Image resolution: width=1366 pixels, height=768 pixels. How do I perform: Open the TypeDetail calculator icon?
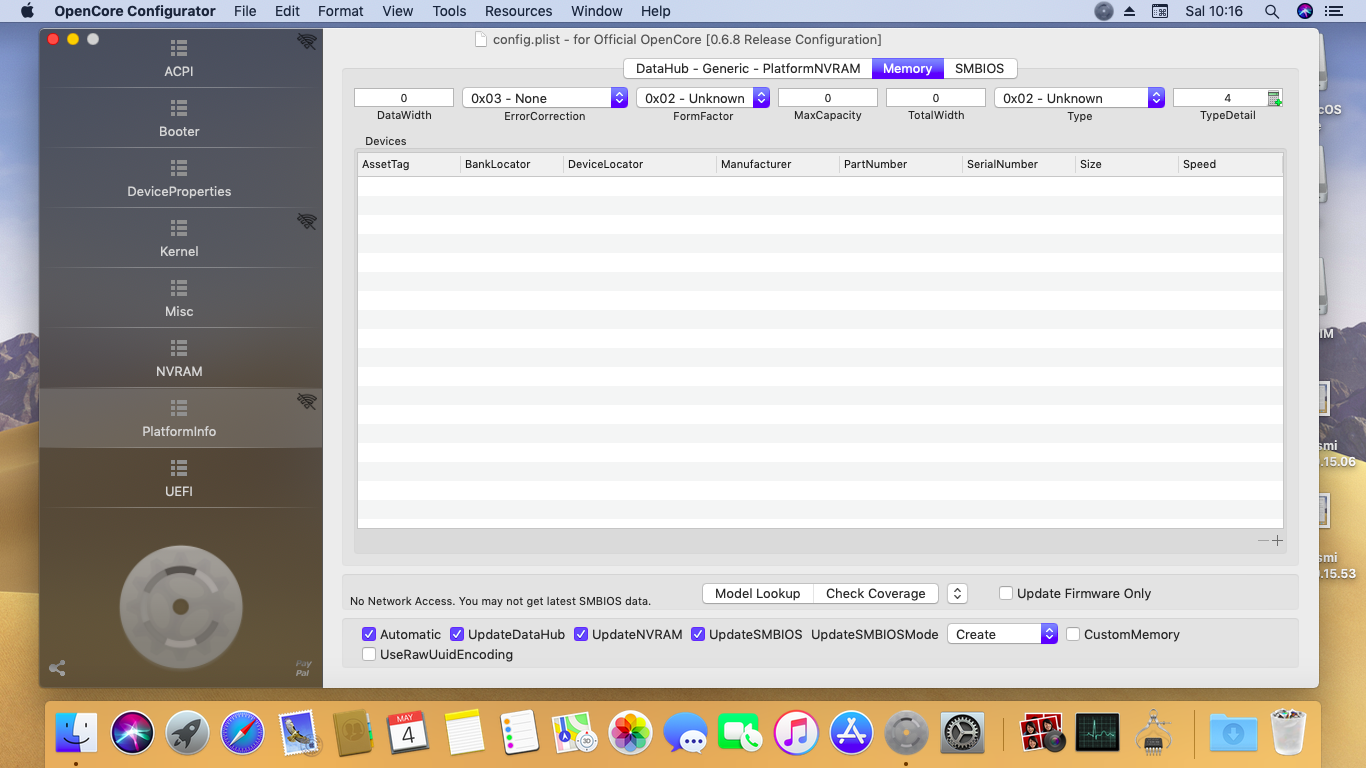[1275, 98]
